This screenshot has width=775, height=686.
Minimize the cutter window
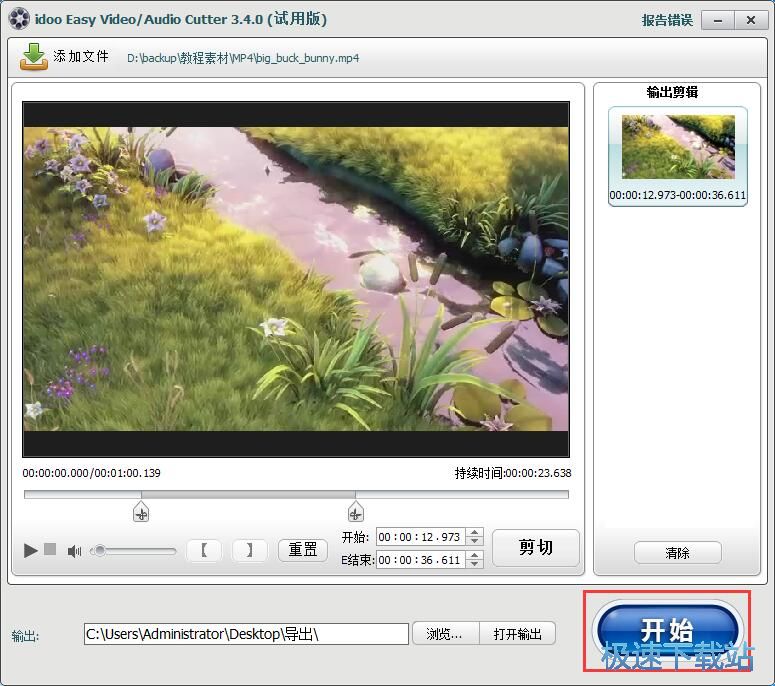pyautogui.click(x=718, y=20)
